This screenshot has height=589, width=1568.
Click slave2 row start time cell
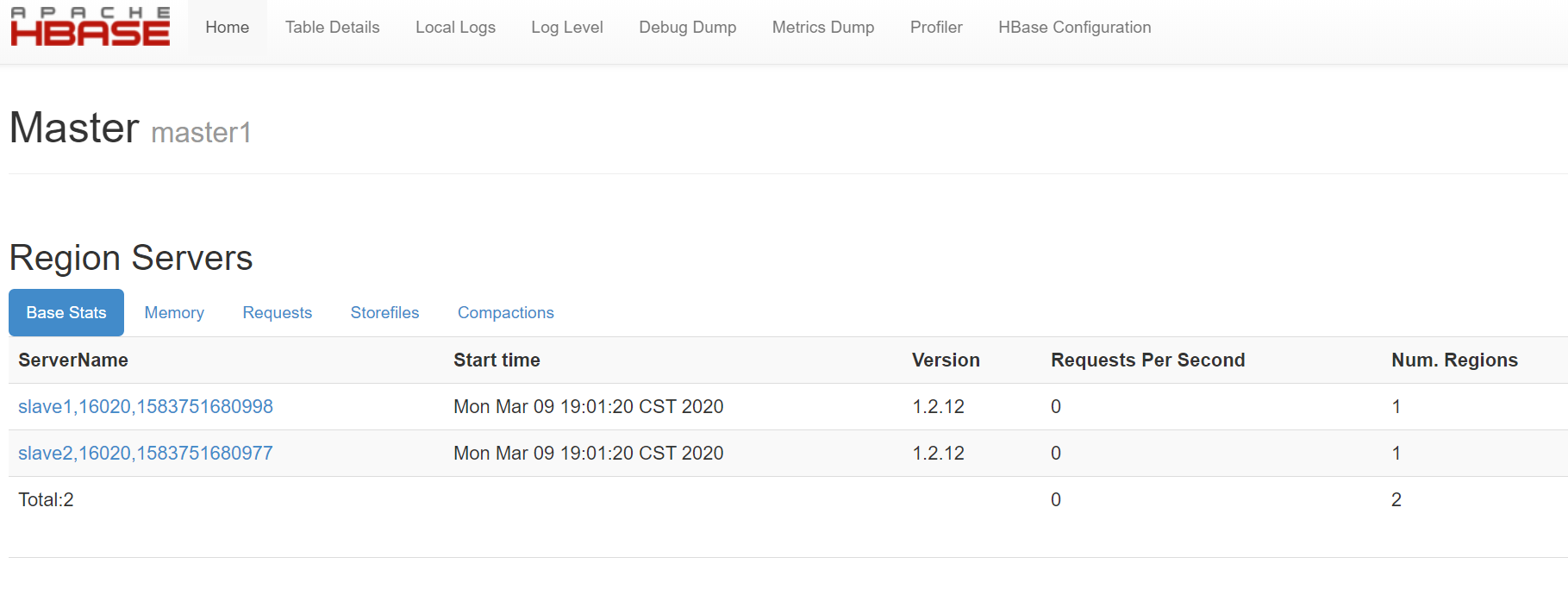(589, 454)
